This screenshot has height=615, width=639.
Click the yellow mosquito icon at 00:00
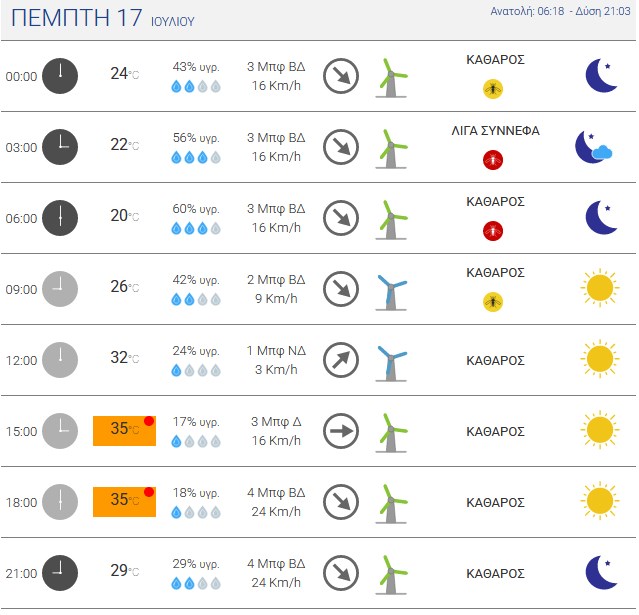493,89
